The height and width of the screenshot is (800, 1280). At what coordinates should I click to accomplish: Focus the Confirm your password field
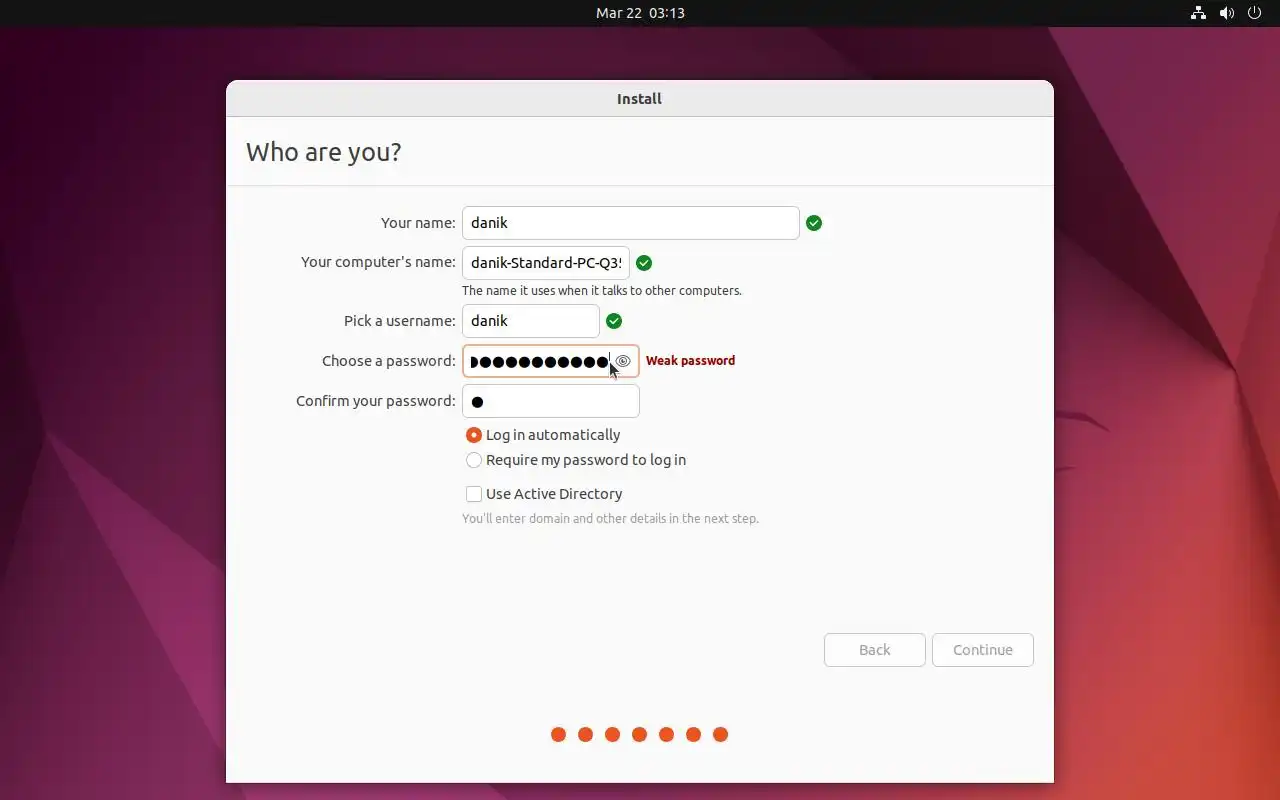click(x=551, y=401)
